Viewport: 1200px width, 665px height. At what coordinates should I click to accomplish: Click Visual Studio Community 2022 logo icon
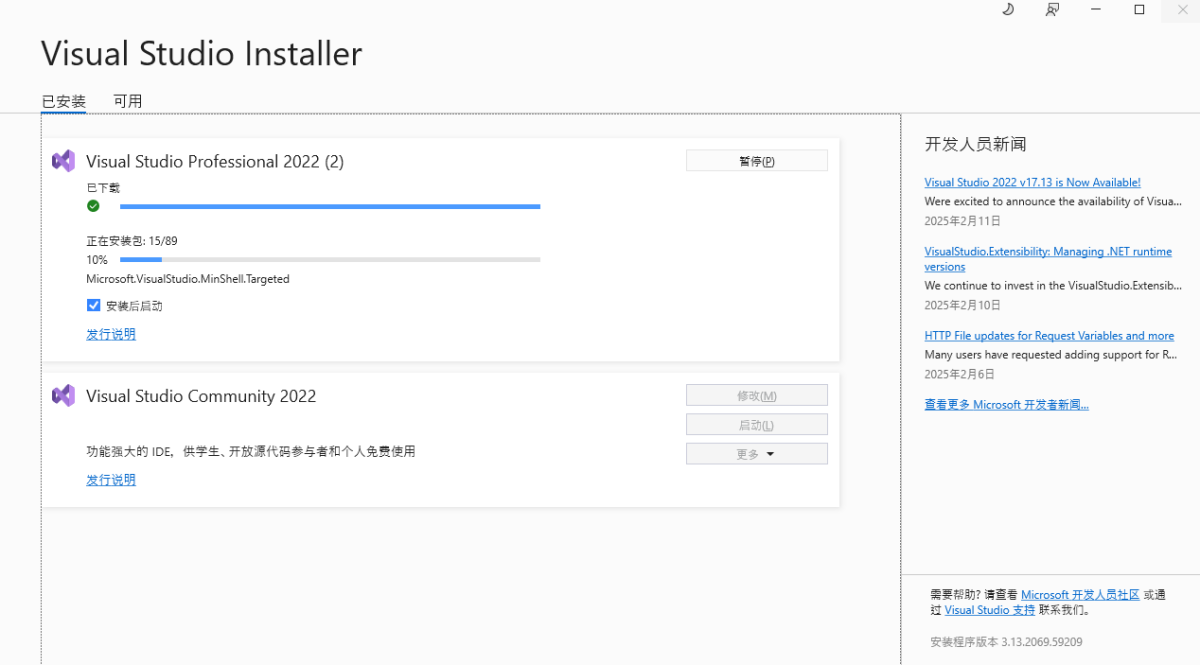(x=63, y=395)
